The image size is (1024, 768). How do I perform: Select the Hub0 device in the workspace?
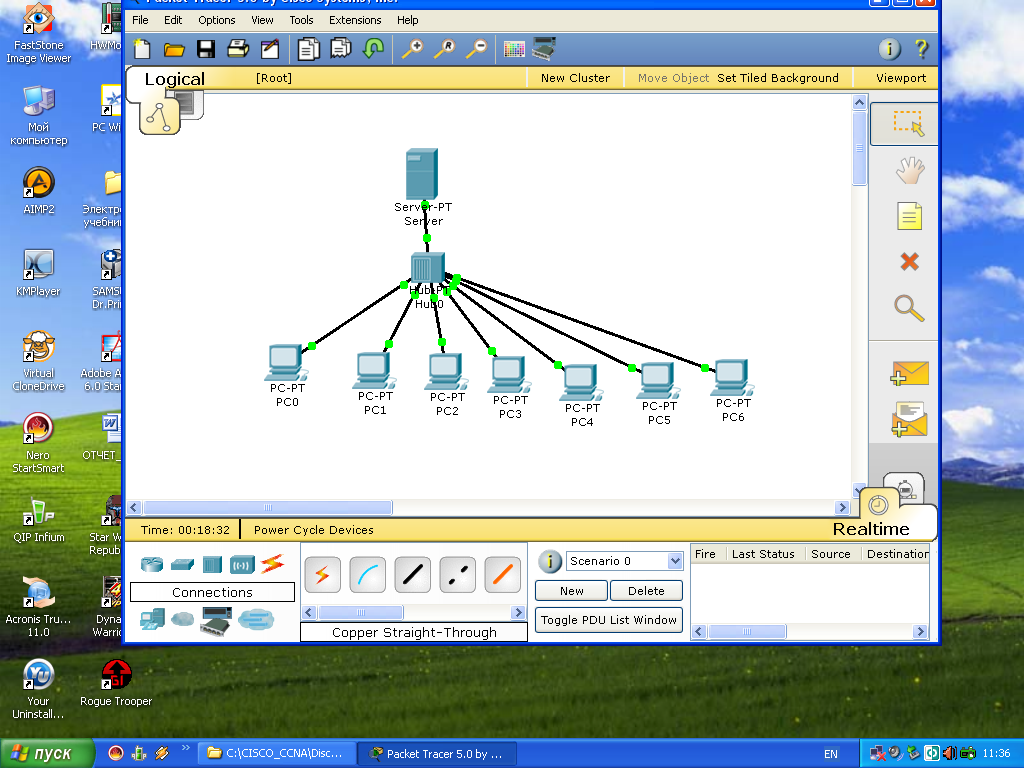(428, 268)
